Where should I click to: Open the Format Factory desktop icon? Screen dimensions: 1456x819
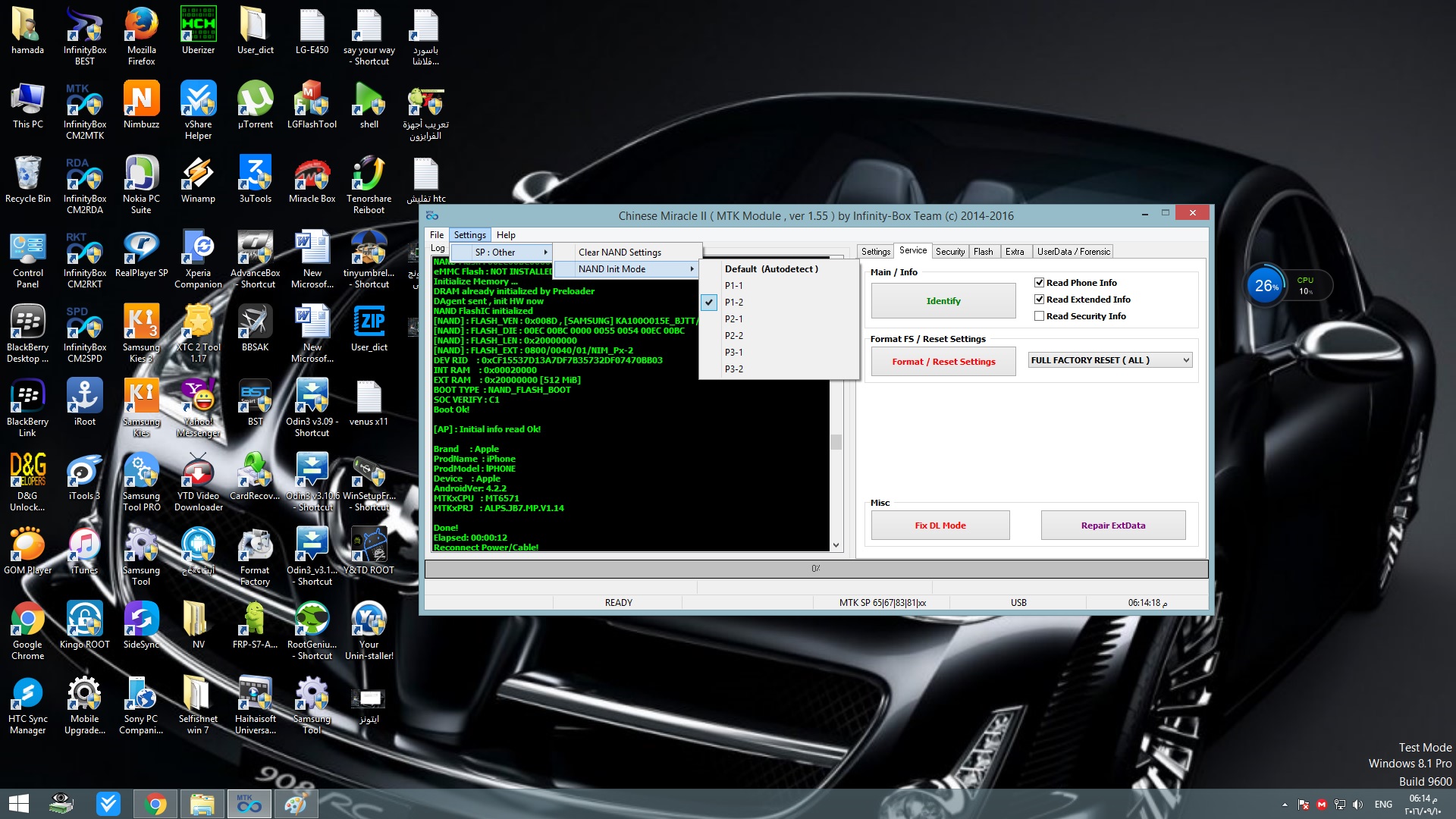(x=255, y=556)
